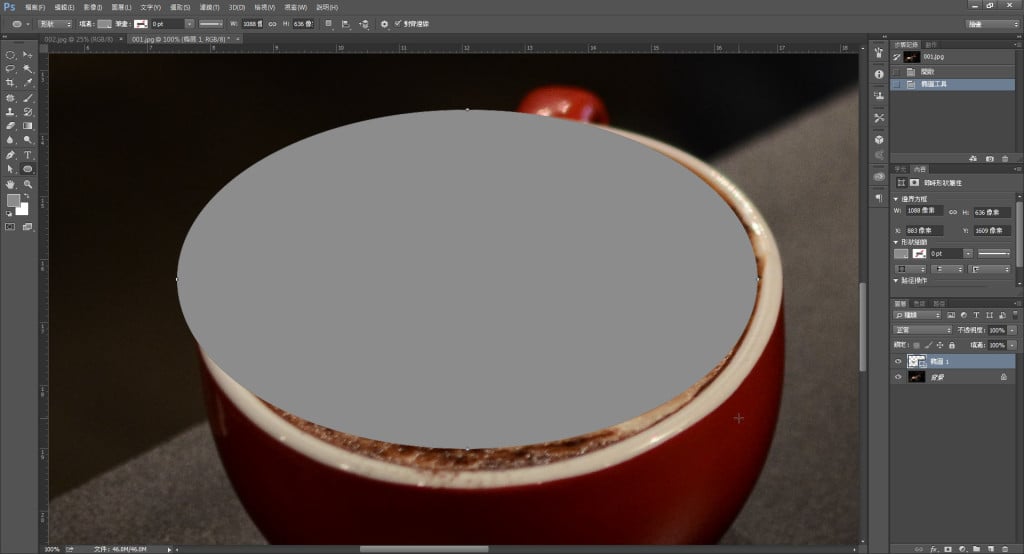1024x554 pixels.
Task: Select the Pen tool
Action: (x=10, y=155)
